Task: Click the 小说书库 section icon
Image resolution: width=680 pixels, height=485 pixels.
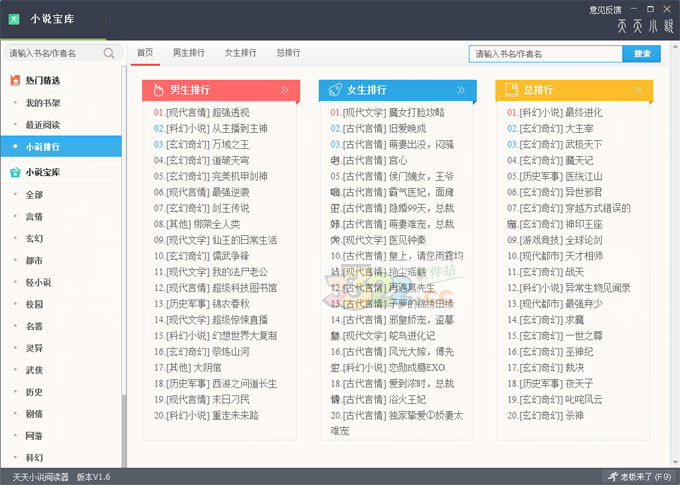Action: pyautogui.click(x=15, y=172)
